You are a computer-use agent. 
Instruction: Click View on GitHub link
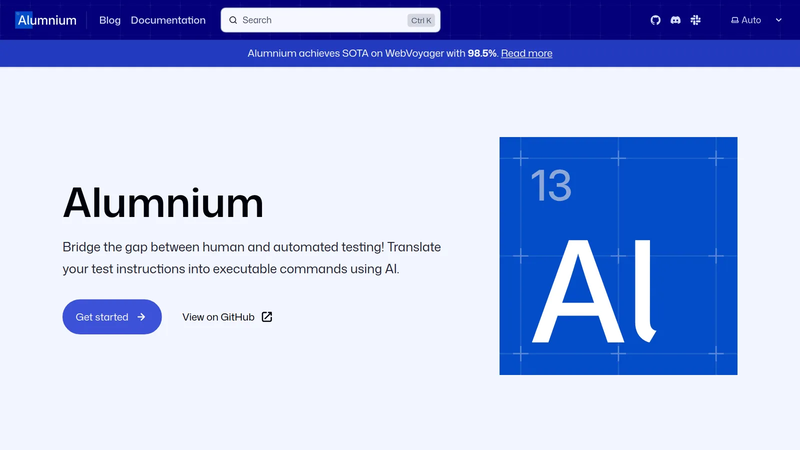click(x=227, y=317)
